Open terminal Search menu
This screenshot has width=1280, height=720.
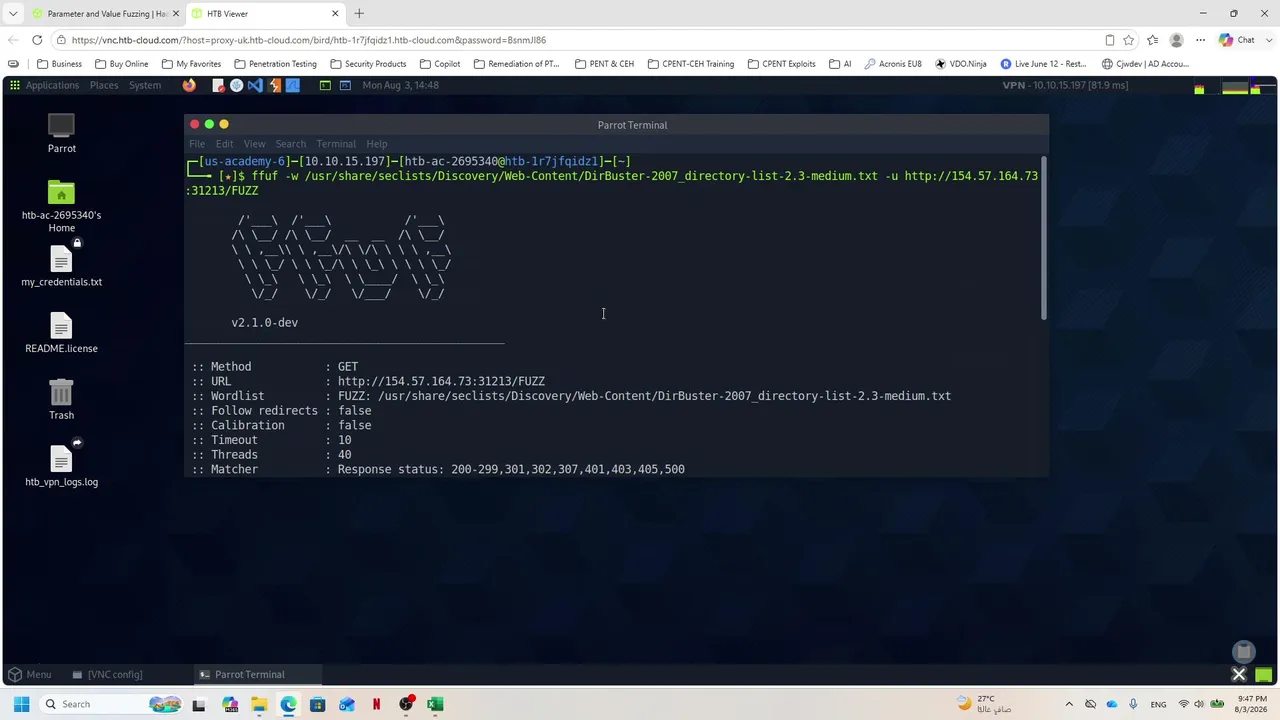coord(291,144)
